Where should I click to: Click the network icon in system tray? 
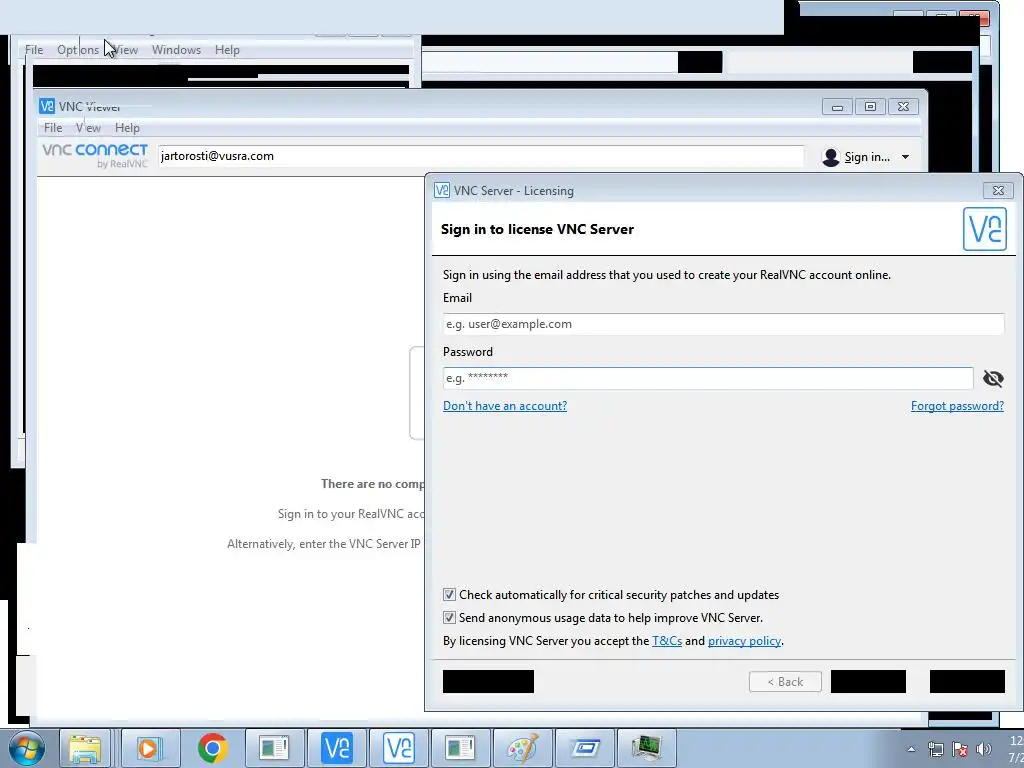936,749
